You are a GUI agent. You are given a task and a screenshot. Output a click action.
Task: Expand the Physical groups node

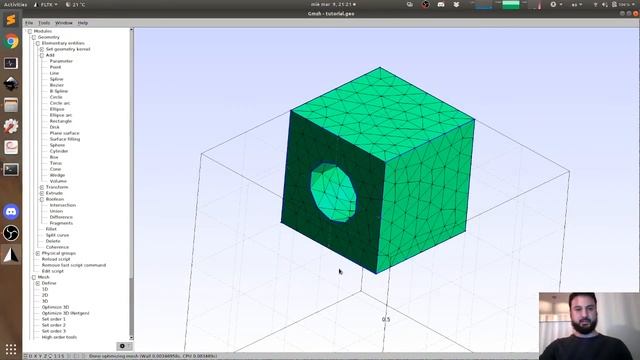pos(38,253)
